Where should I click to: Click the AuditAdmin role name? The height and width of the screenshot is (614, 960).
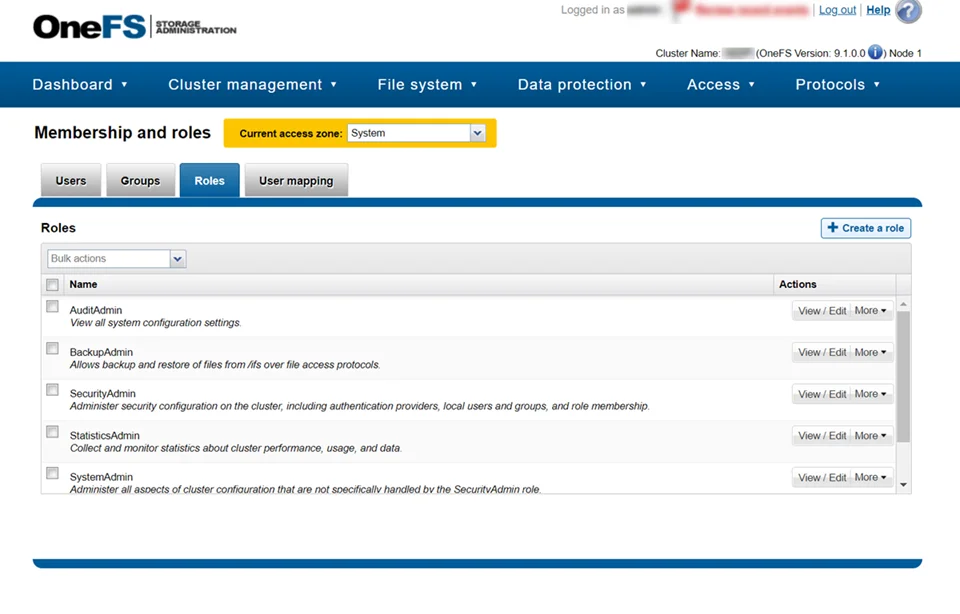96,310
